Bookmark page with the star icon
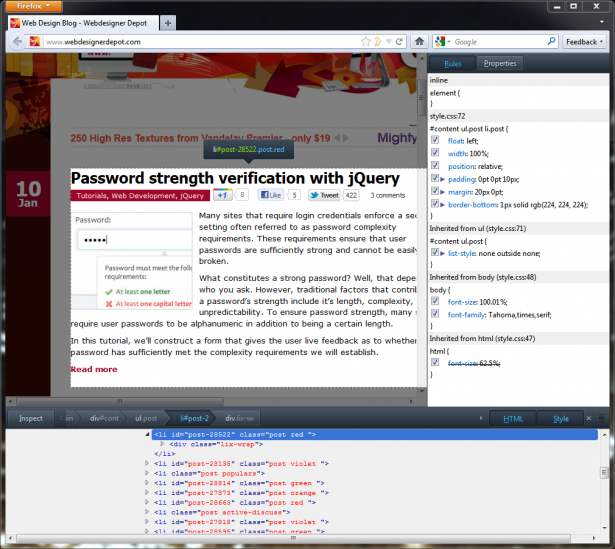Viewport: 615px width, 549px height. point(366,41)
